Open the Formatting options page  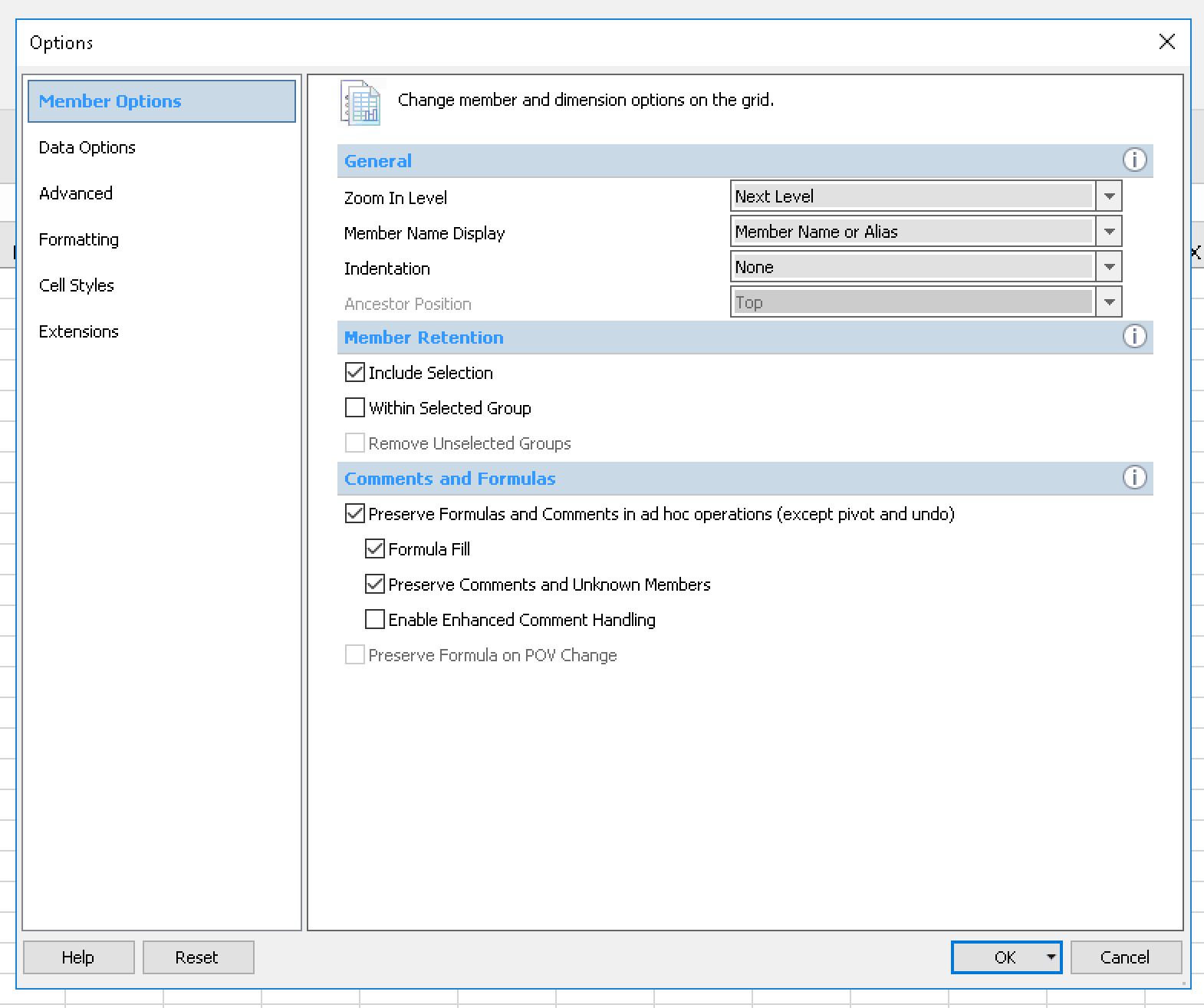point(78,239)
